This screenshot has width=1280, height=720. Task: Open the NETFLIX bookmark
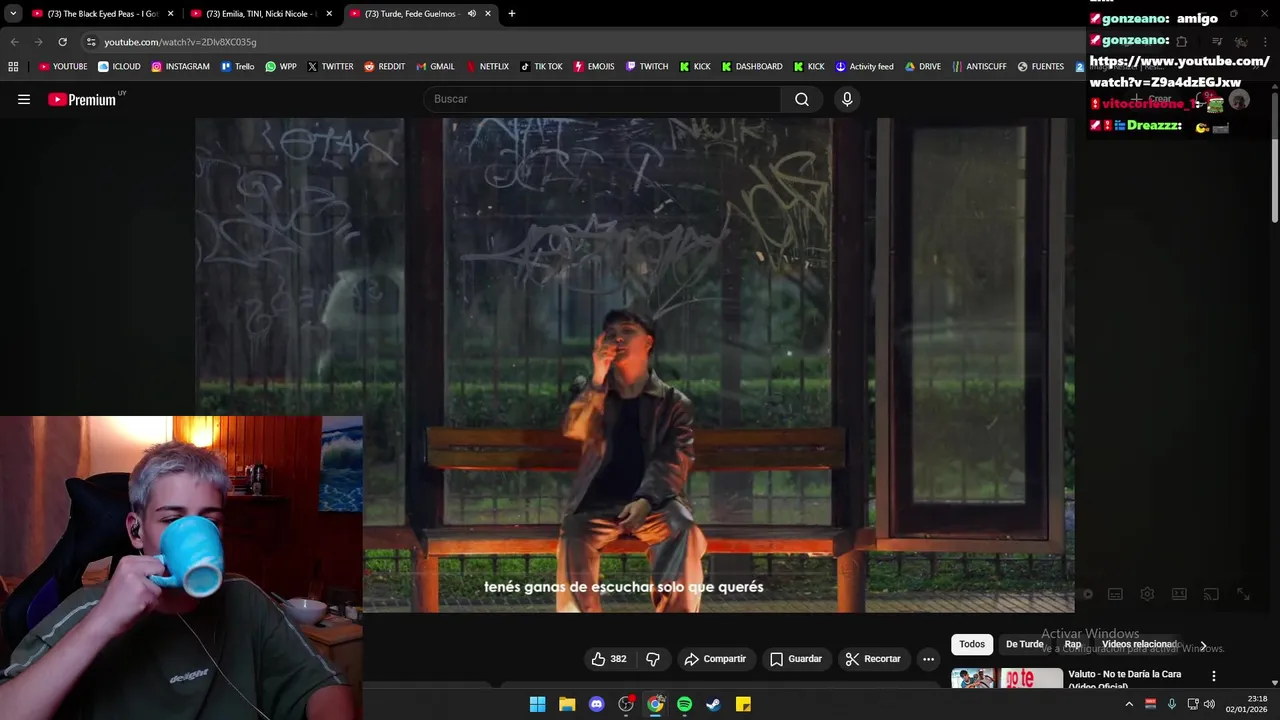tap(487, 67)
